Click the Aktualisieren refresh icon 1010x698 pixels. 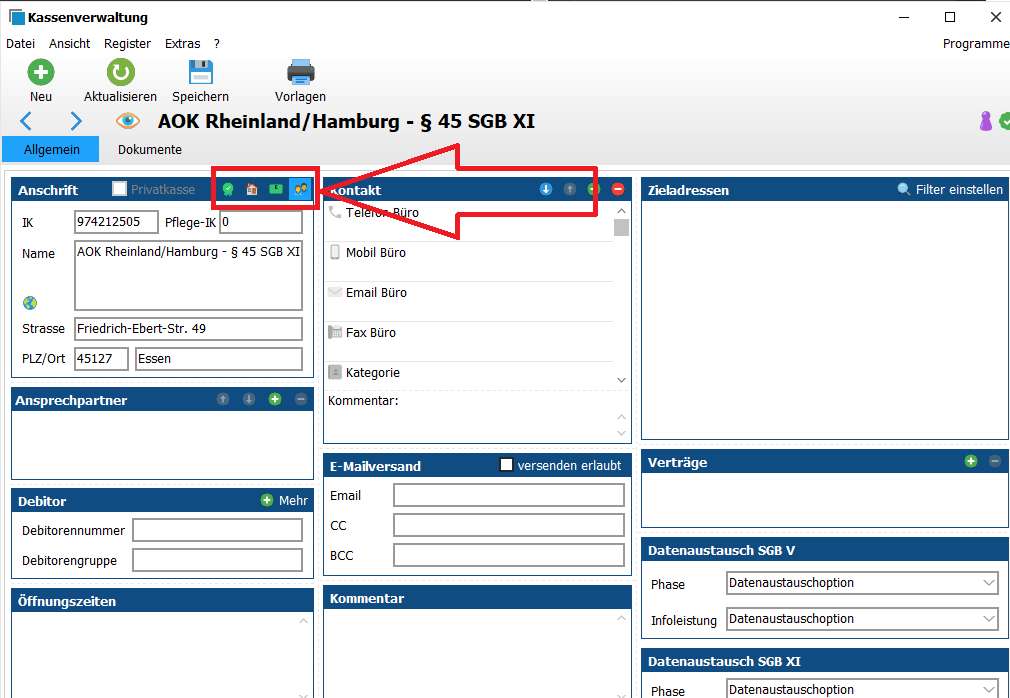pyautogui.click(x=120, y=72)
